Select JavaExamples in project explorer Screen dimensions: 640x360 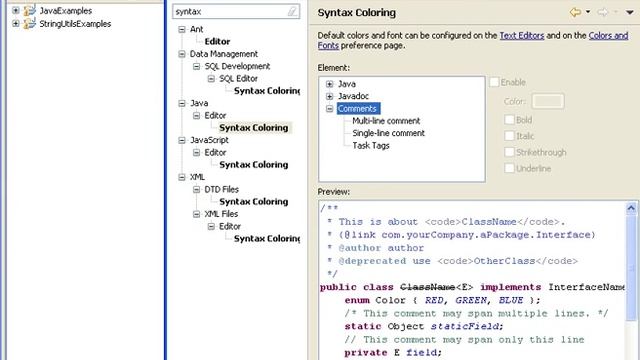65,11
